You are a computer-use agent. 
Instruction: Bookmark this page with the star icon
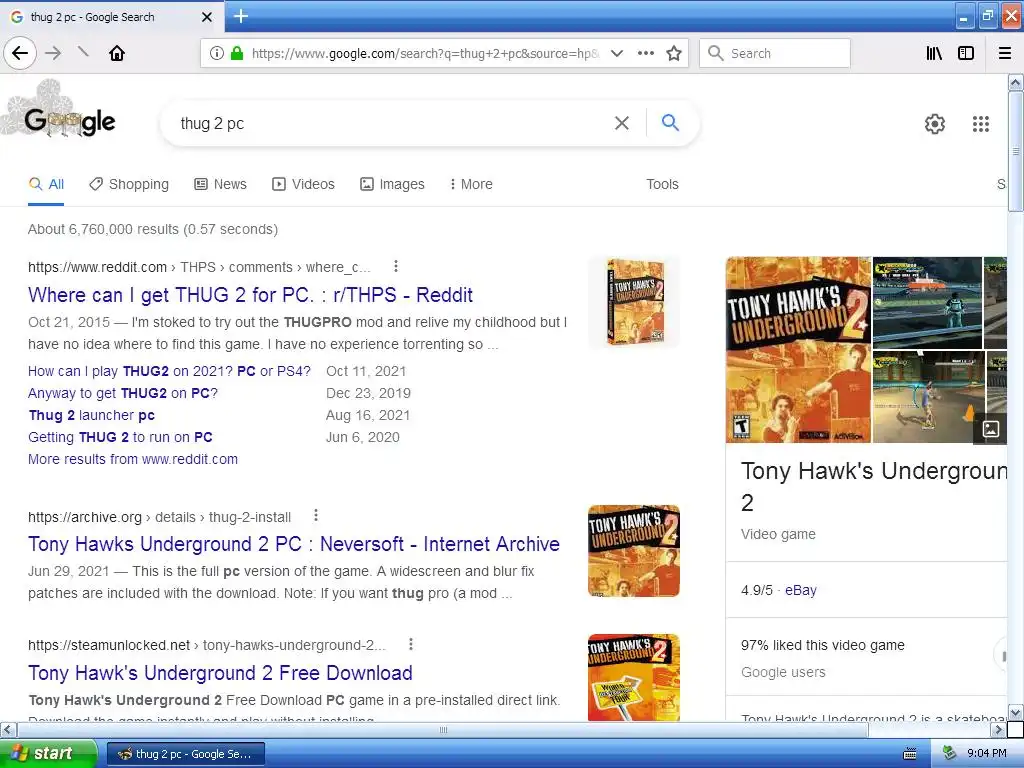tap(674, 53)
